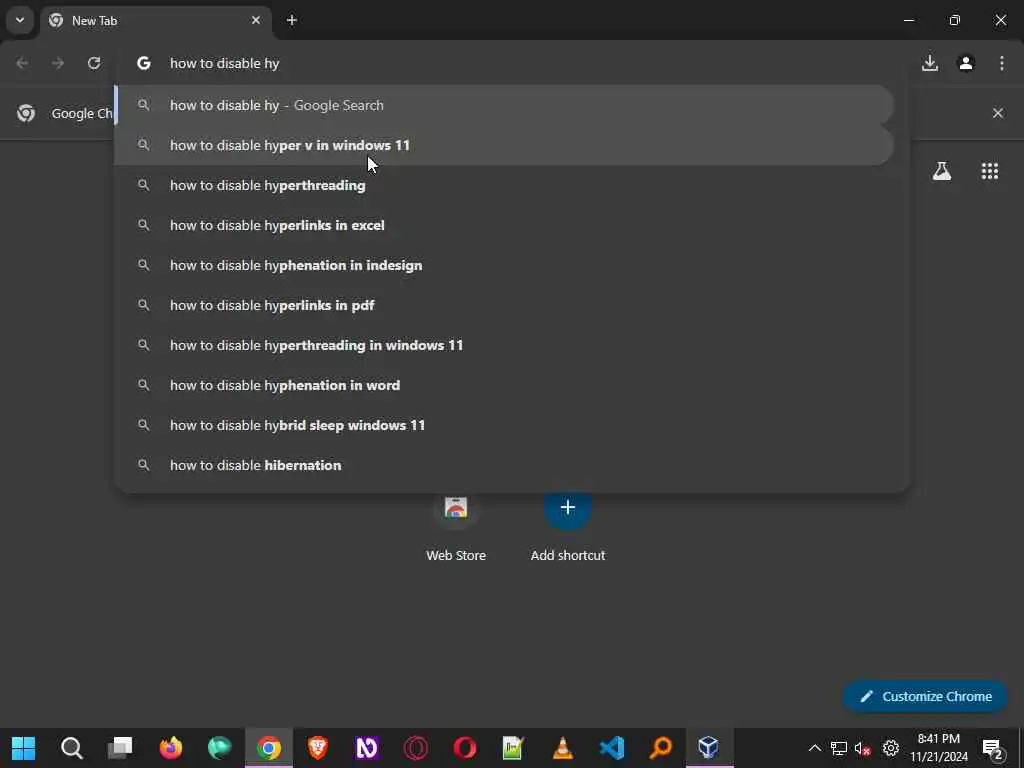This screenshot has width=1024, height=768.
Task: Choose 'how to disable hy - Google Search' suggestion
Action: (504, 105)
